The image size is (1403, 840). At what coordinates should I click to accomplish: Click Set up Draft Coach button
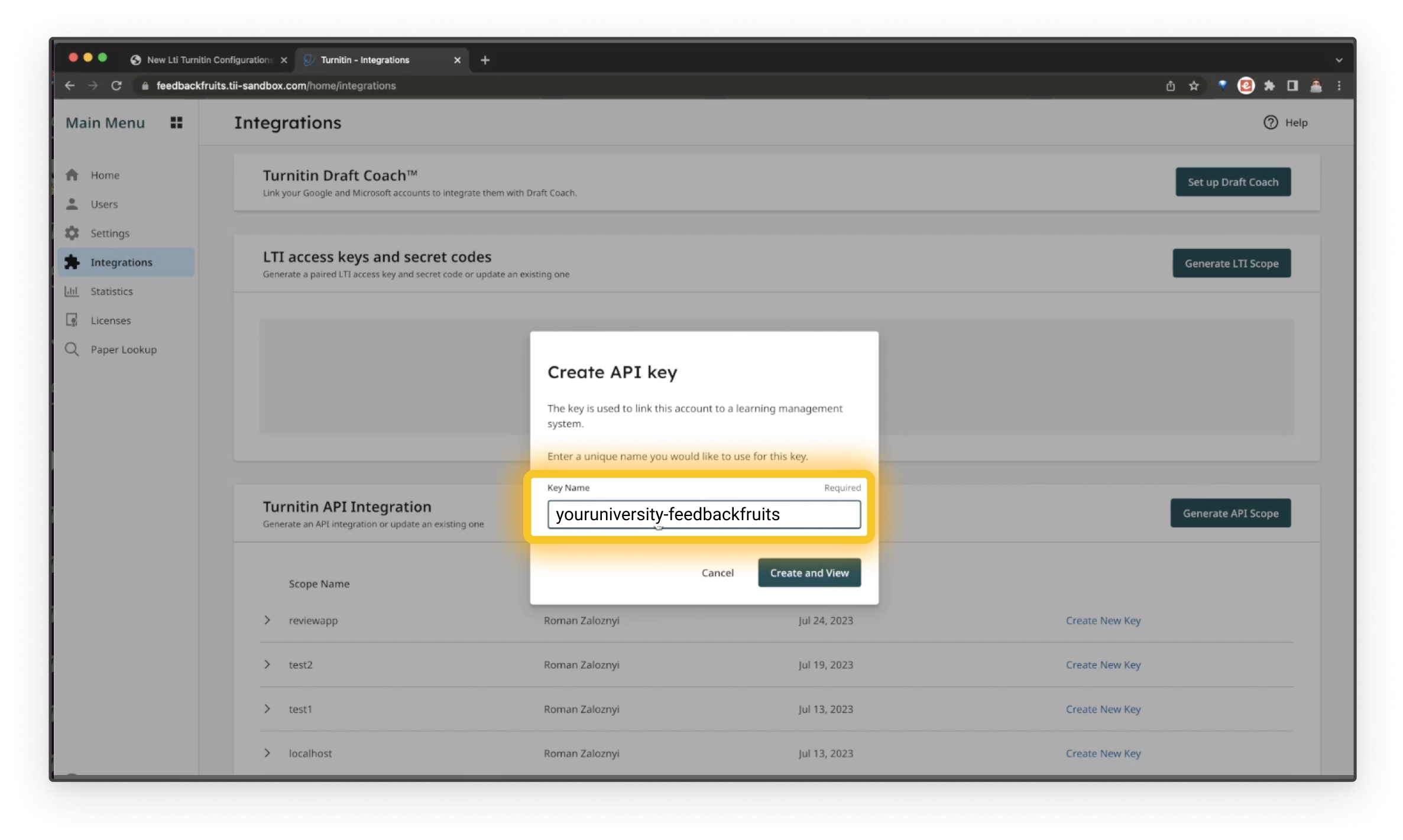[x=1233, y=182]
